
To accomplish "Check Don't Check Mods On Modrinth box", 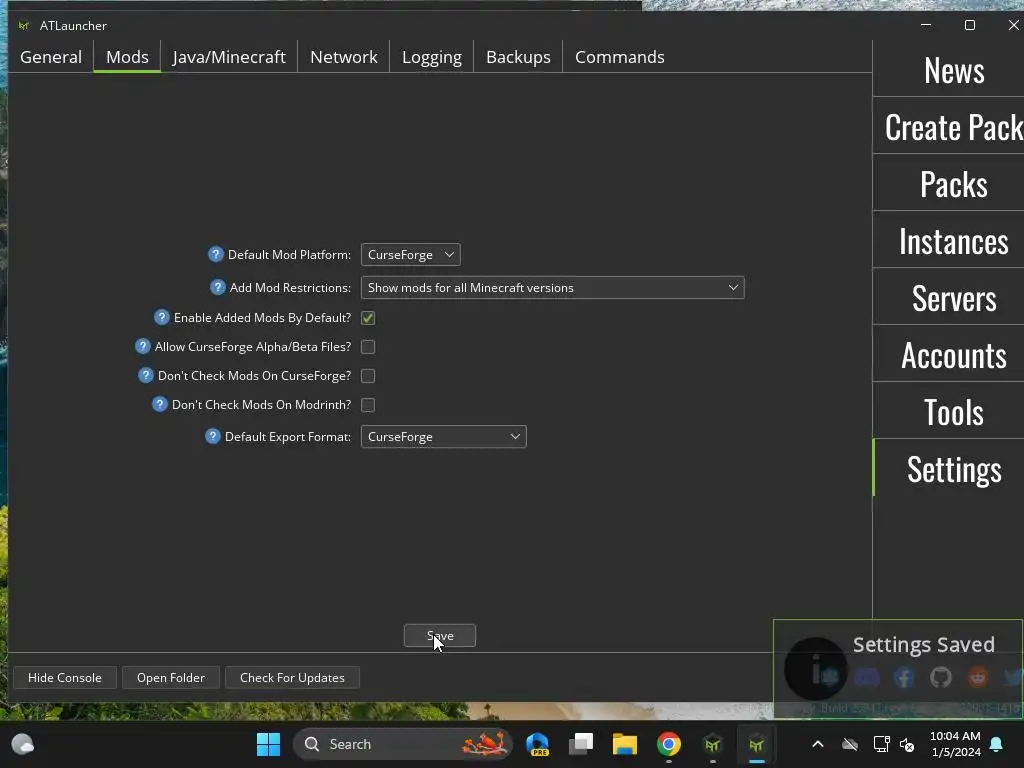I will pos(368,405).
